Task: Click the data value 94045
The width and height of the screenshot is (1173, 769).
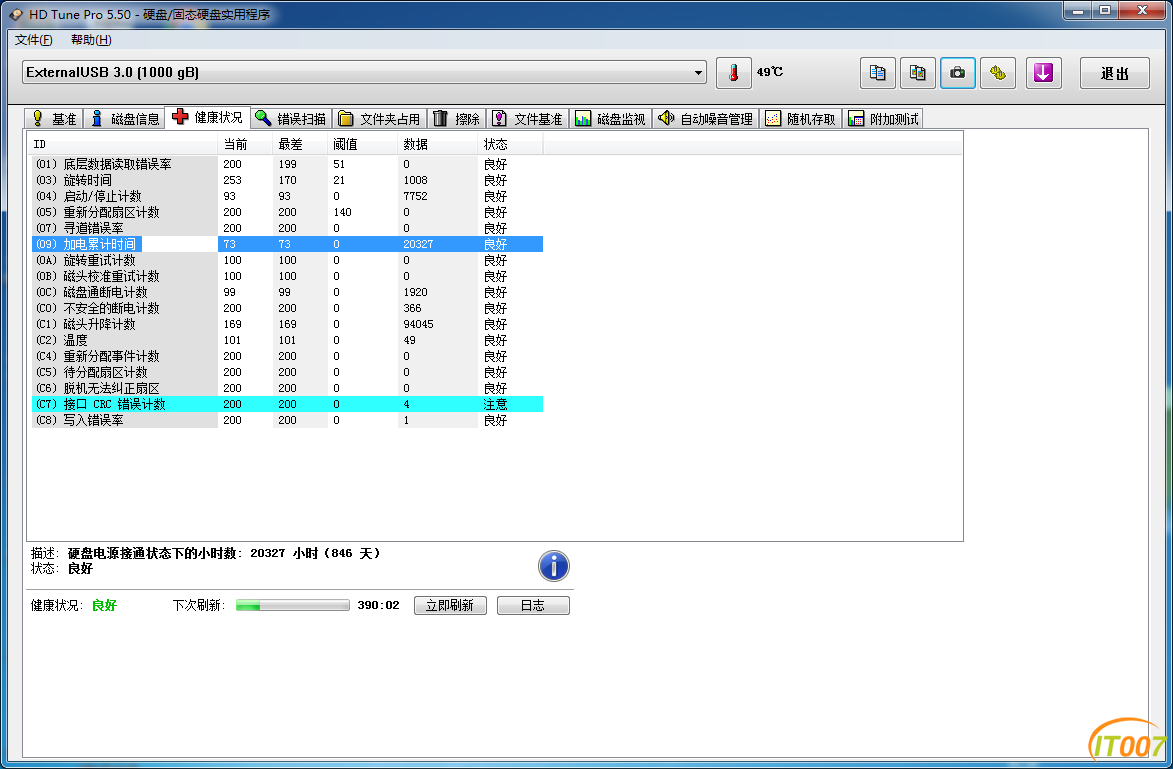Action: (x=418, y=324)
